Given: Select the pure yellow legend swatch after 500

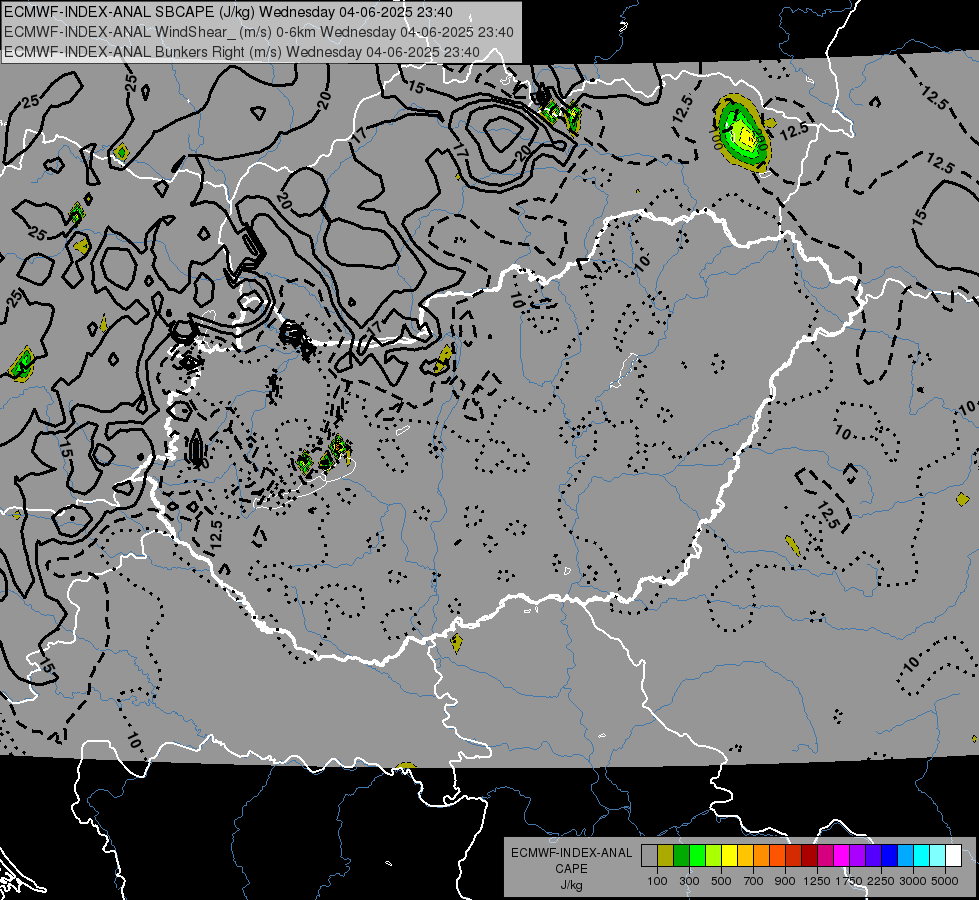Looking at the screenshot, I should click(729, 856).
